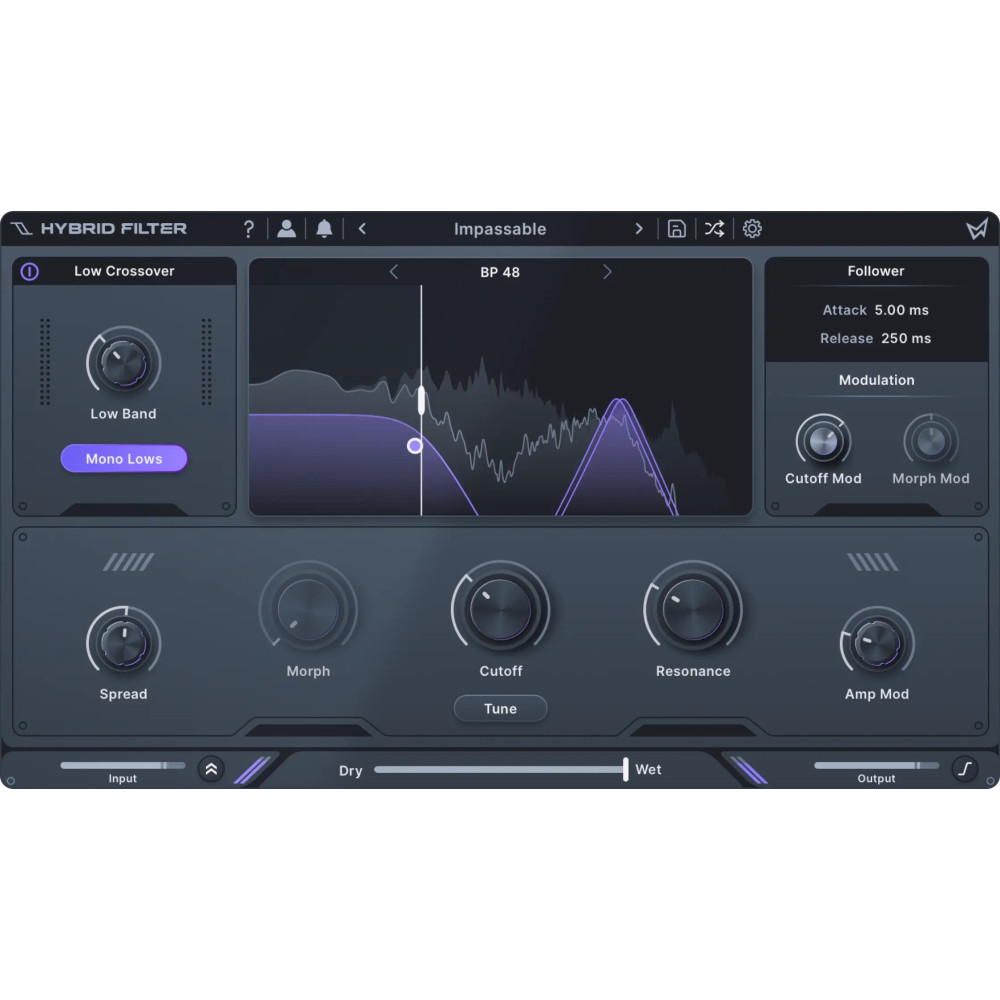Click the Low Band knob

tap(124, 363)
